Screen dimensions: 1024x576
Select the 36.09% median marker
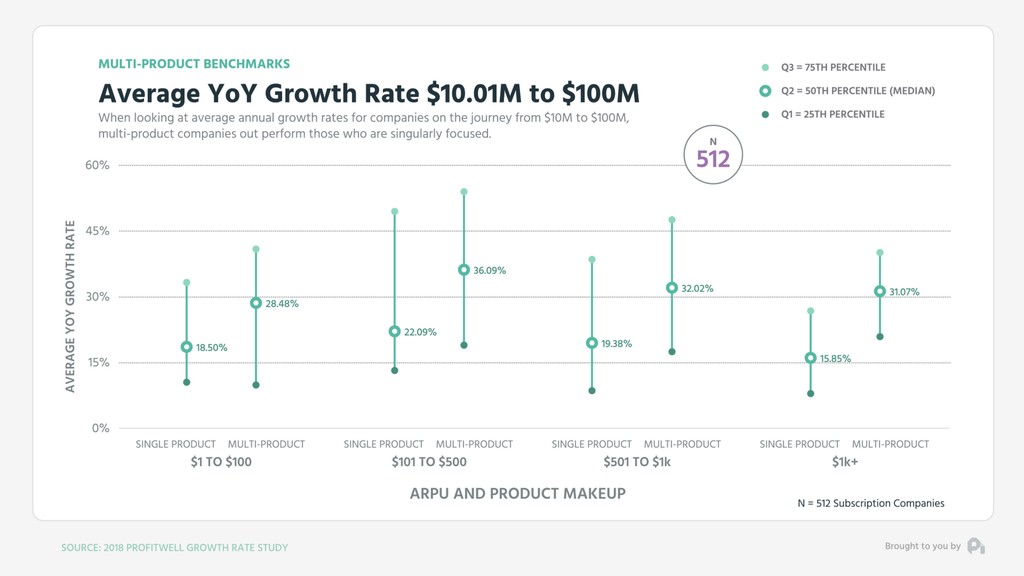[464, 270]
